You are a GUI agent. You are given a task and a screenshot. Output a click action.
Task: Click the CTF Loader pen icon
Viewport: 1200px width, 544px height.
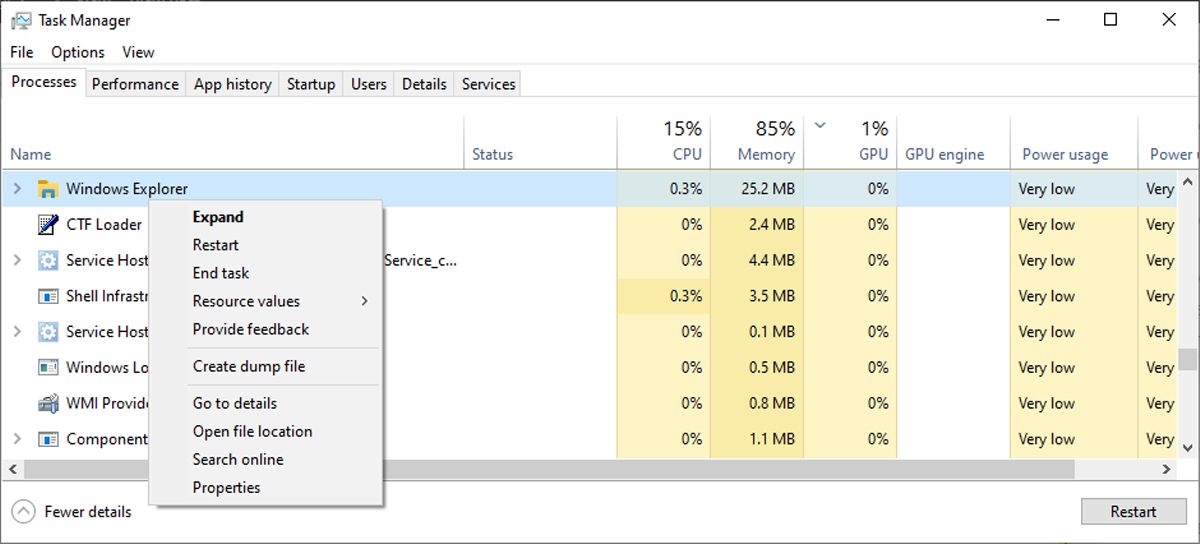pyautogui.click(x=47, y=225)
